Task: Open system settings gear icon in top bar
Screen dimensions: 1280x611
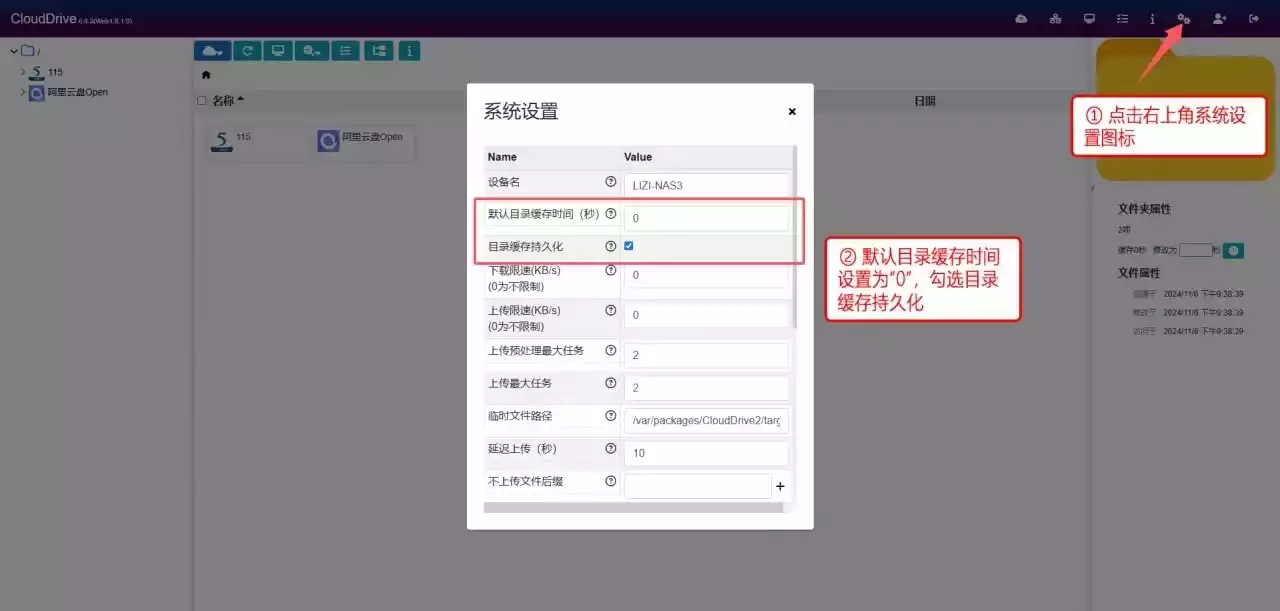Action: click(x=1184, y=19)
